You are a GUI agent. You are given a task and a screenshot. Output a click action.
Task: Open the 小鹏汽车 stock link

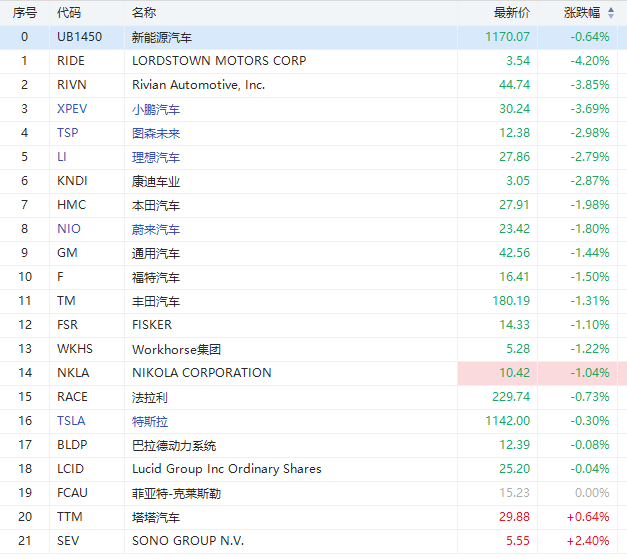pyautogui.click(x=156, y=109)
